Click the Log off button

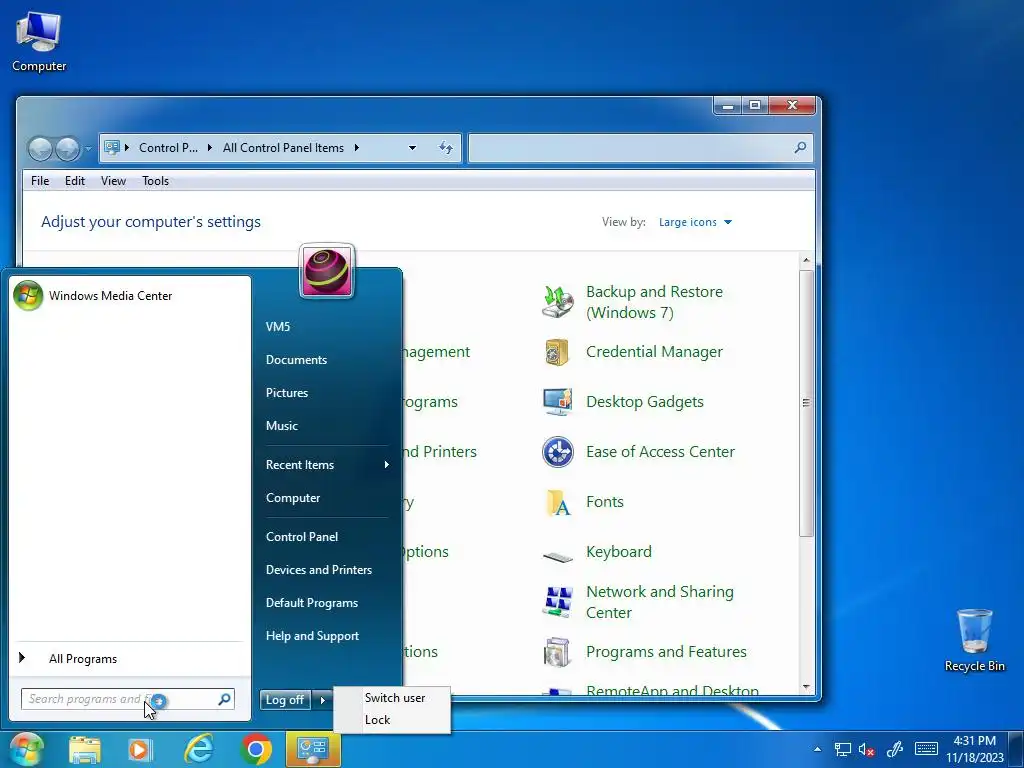(x=285, y=700)
